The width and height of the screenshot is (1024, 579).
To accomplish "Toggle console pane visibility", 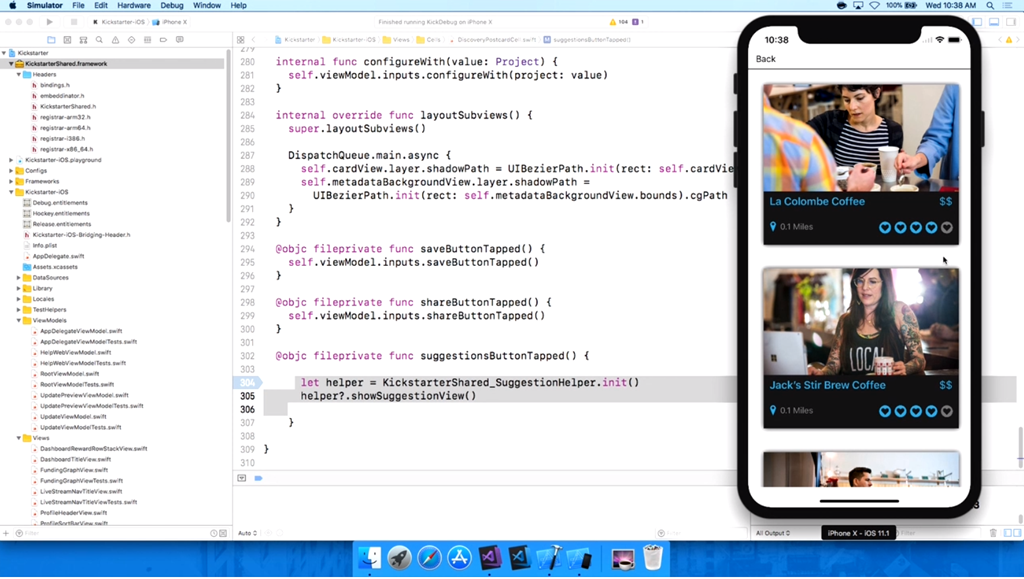I will pyautogui.click(x=1017, y=533).
